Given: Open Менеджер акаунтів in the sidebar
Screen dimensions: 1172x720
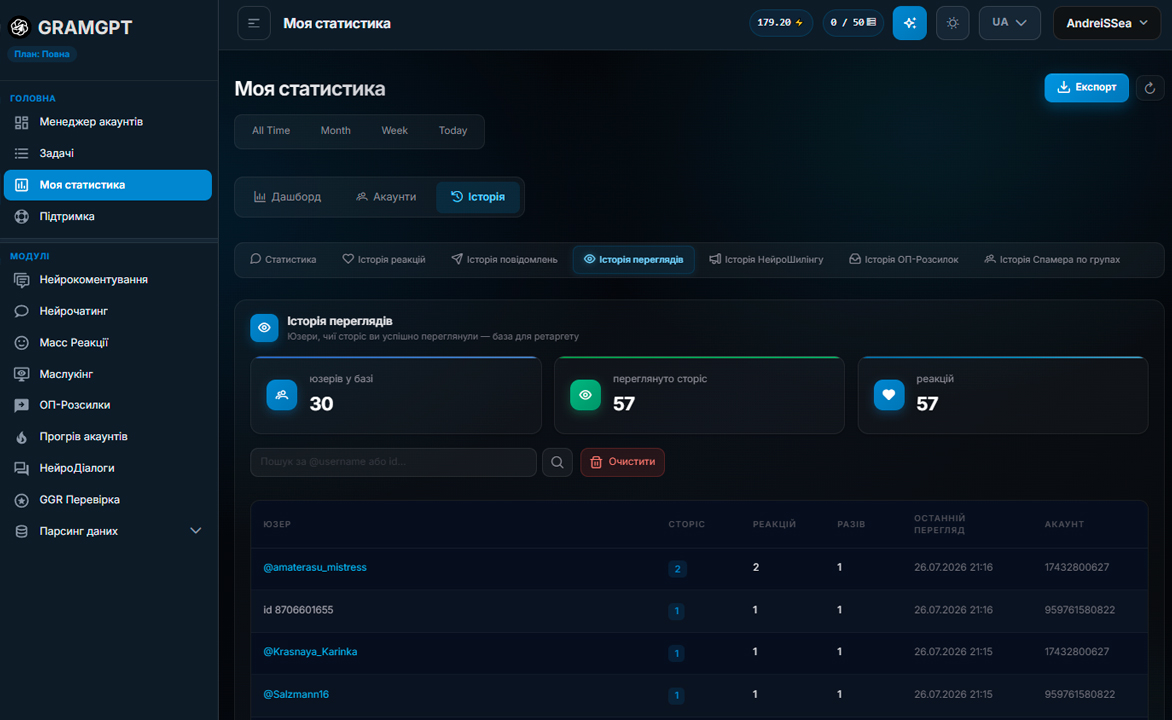Looking at the screenshot, I should [x=108, y=122].
